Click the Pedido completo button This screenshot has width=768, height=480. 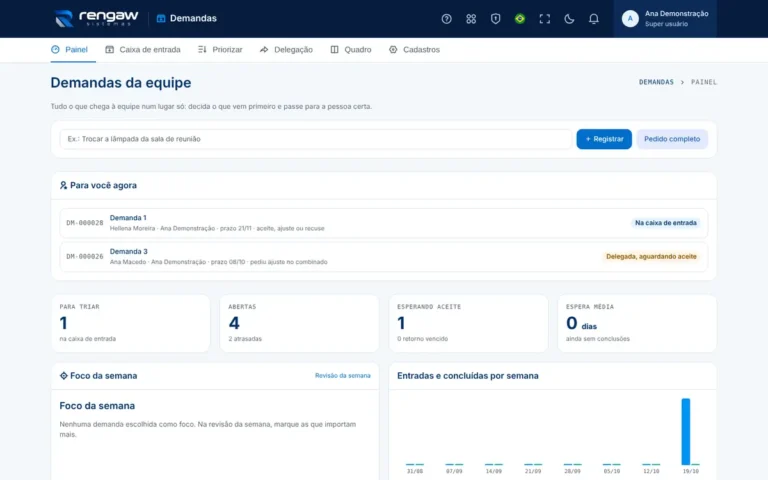click(672, 139)
